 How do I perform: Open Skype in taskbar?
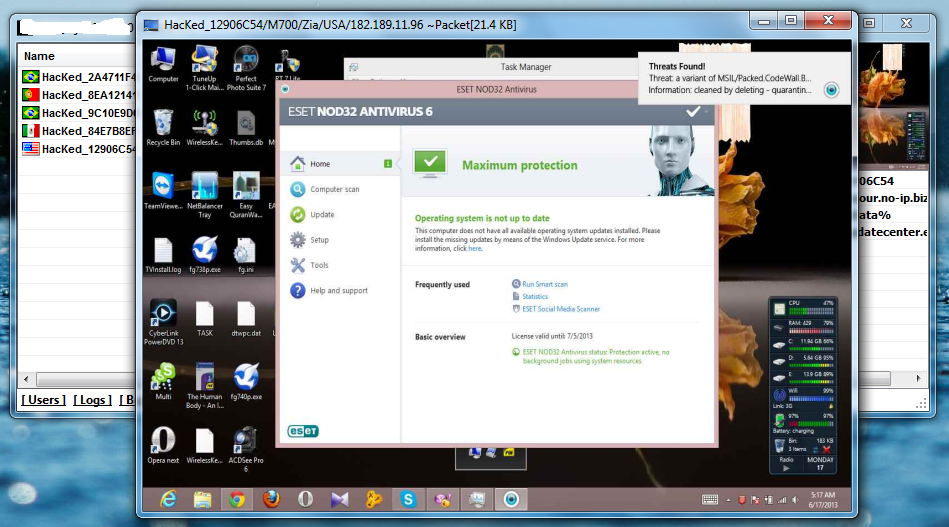pos(408,499)
